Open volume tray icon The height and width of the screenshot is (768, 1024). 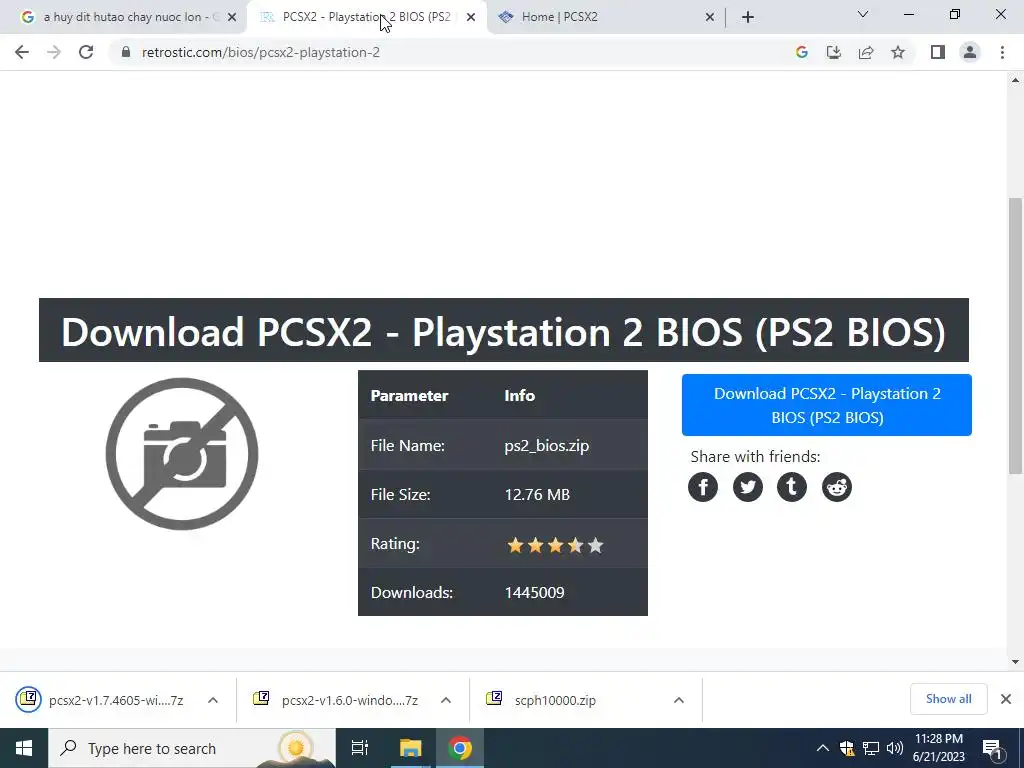tap(895, 748)
